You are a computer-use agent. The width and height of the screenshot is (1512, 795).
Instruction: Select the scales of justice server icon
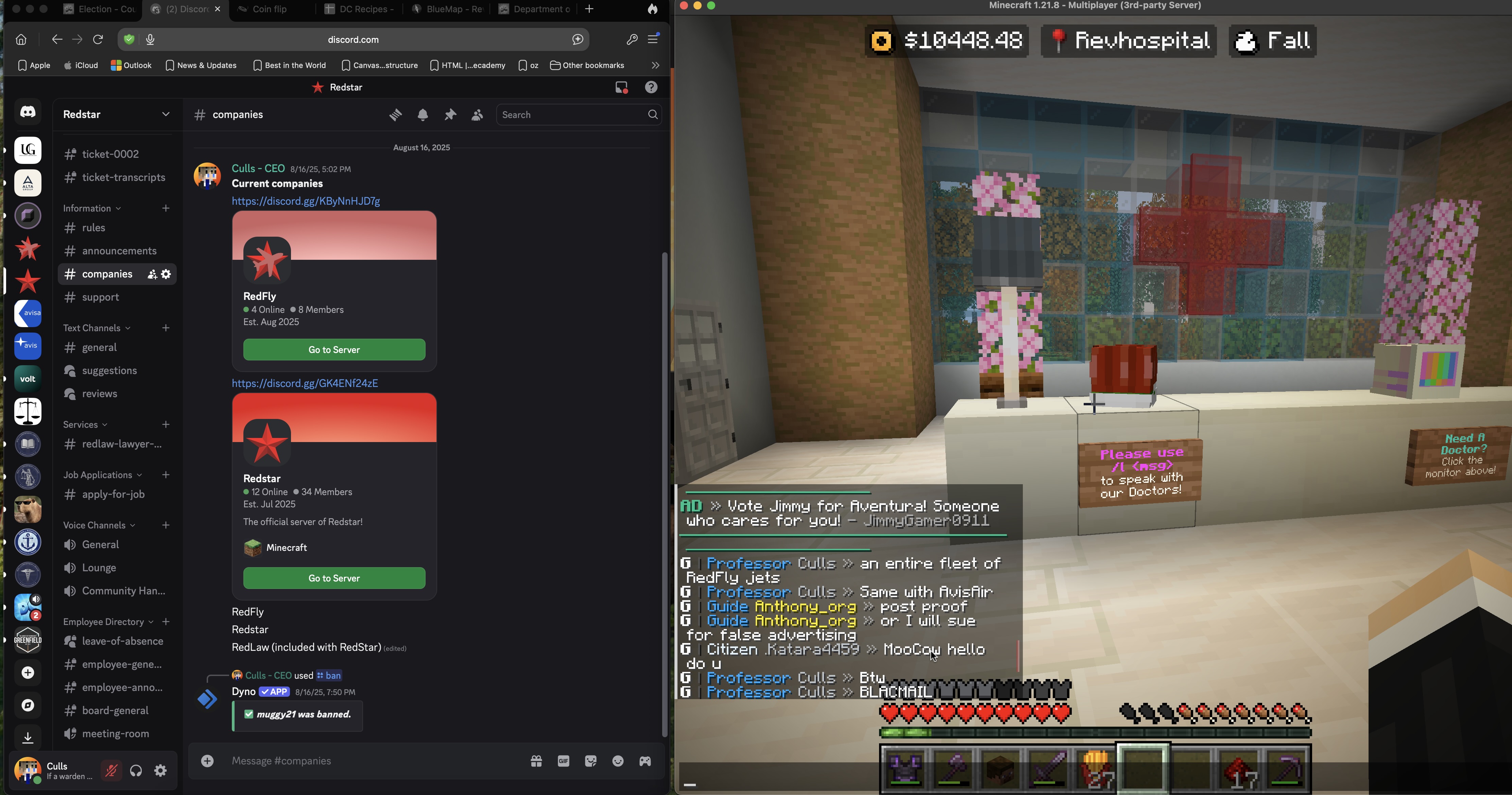point(28,411)
